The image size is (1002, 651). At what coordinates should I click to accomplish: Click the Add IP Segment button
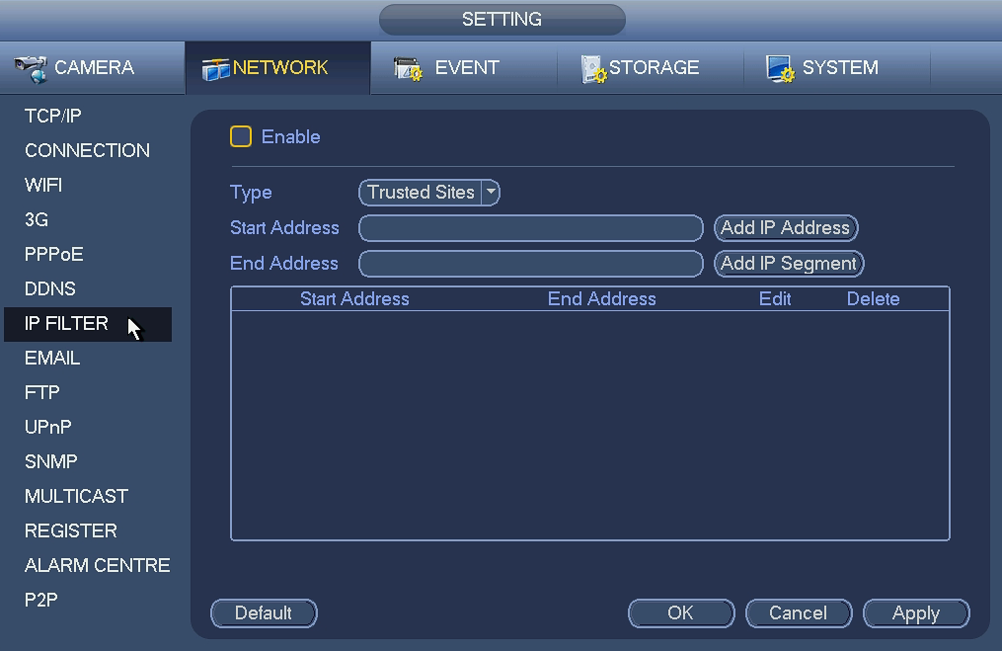click(788, 263)
